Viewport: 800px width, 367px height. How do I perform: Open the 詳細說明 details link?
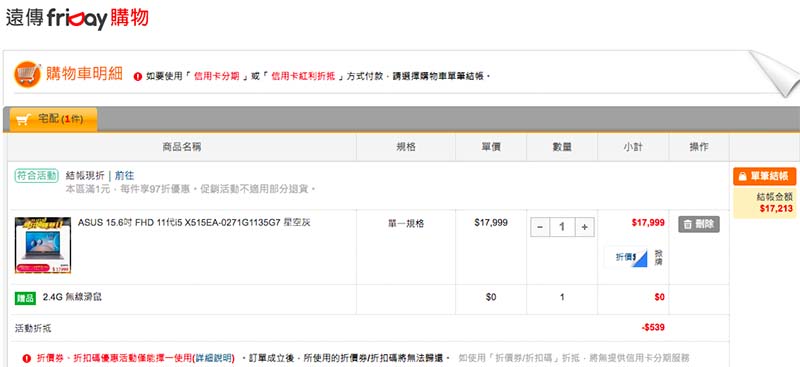(213, 358)
